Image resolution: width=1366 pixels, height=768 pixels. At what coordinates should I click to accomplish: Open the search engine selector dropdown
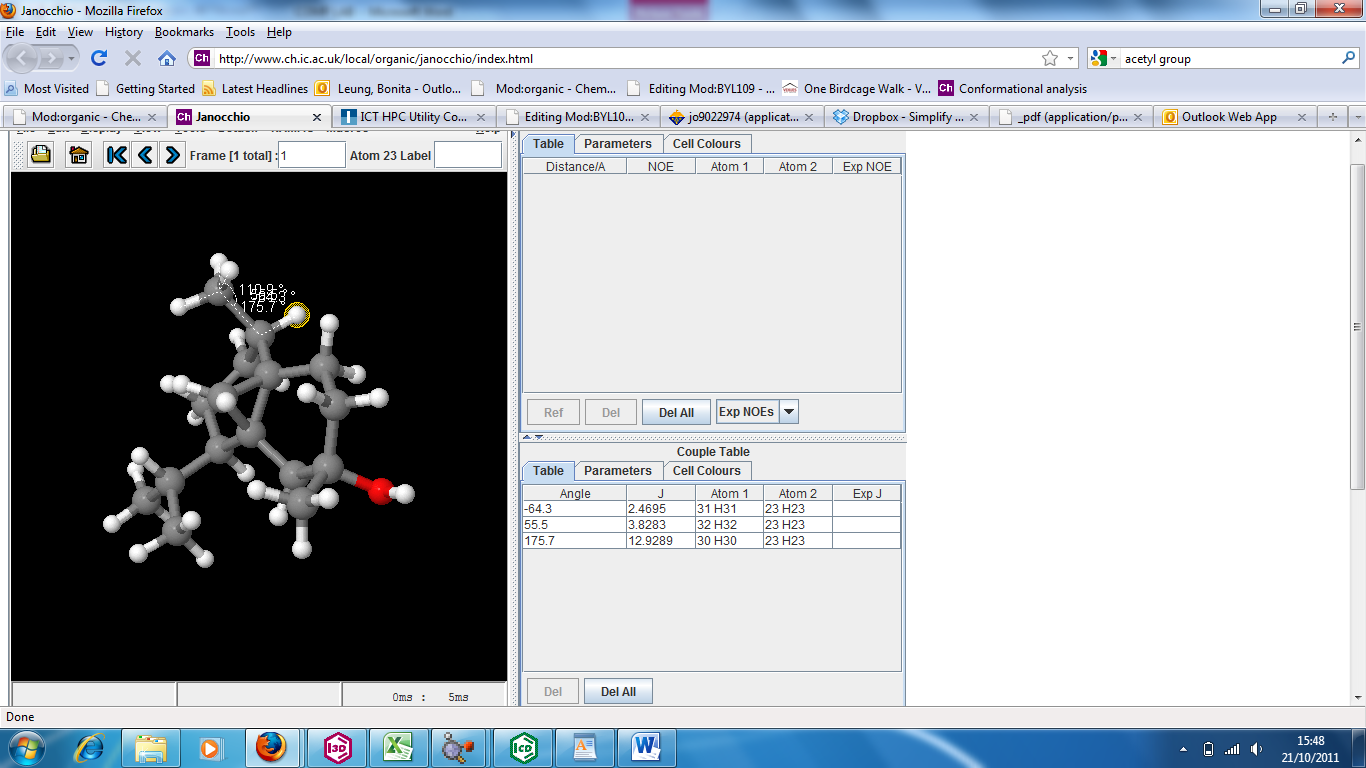pyautogui.click(x=1114, y=59)
